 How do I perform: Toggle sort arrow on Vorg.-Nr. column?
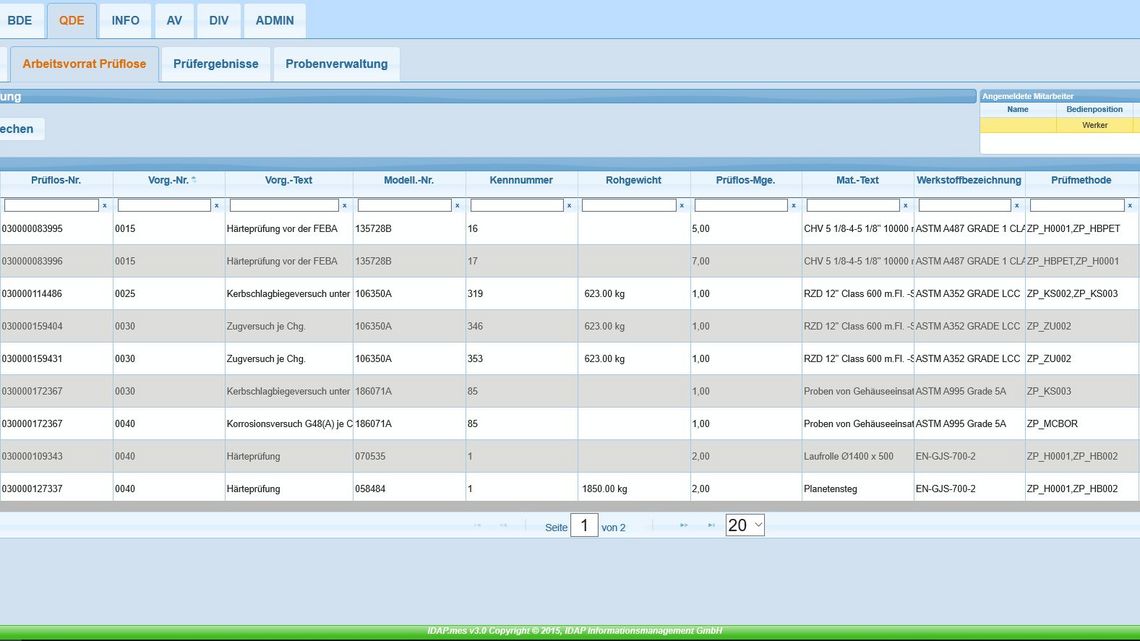[x=194, y=180]
